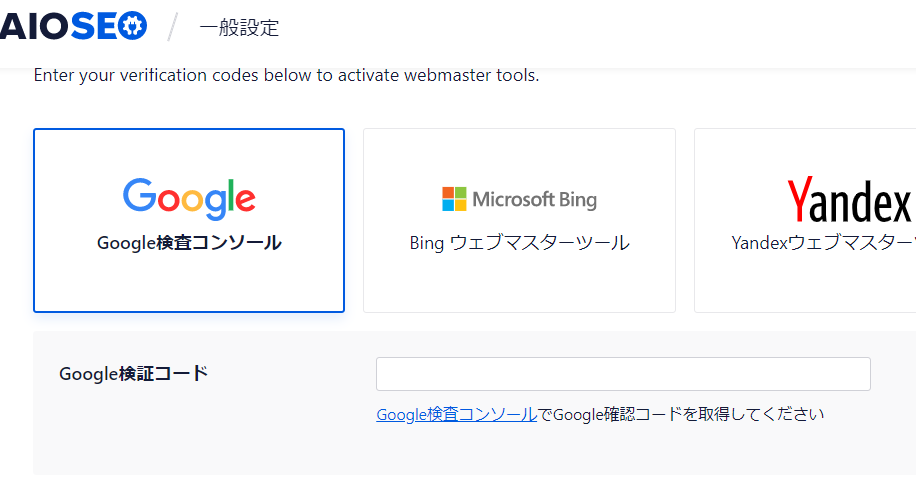Click the 'Enter your verification codes' description
This screenshot has width=916, height=477.
coord(286,76)
